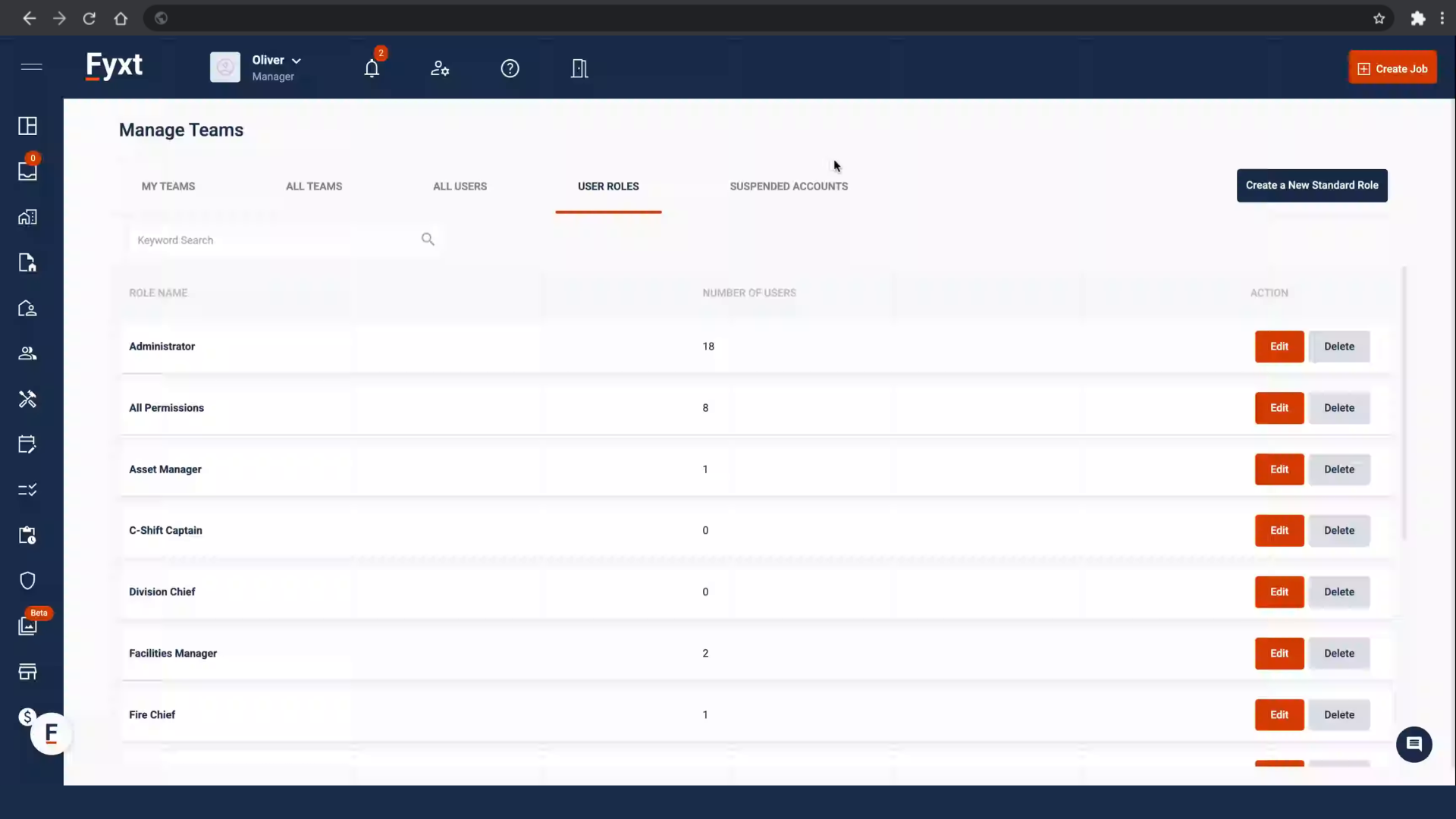The image size is (1456, 819).
Task: Delete the Administrator role
Action: pyautogui.click(x=1339, y=347)
